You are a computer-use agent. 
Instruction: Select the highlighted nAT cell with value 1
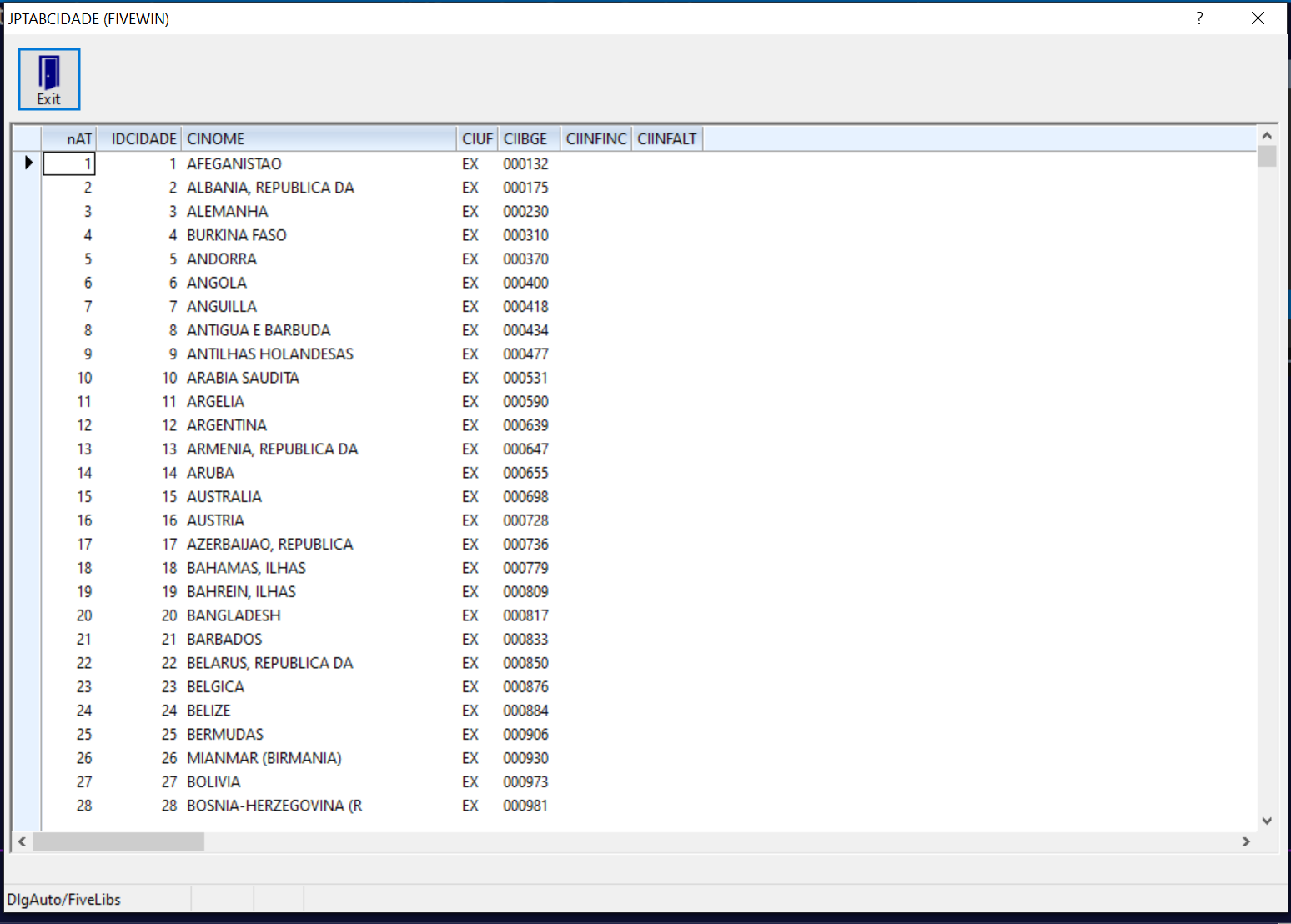coord(69,163)
